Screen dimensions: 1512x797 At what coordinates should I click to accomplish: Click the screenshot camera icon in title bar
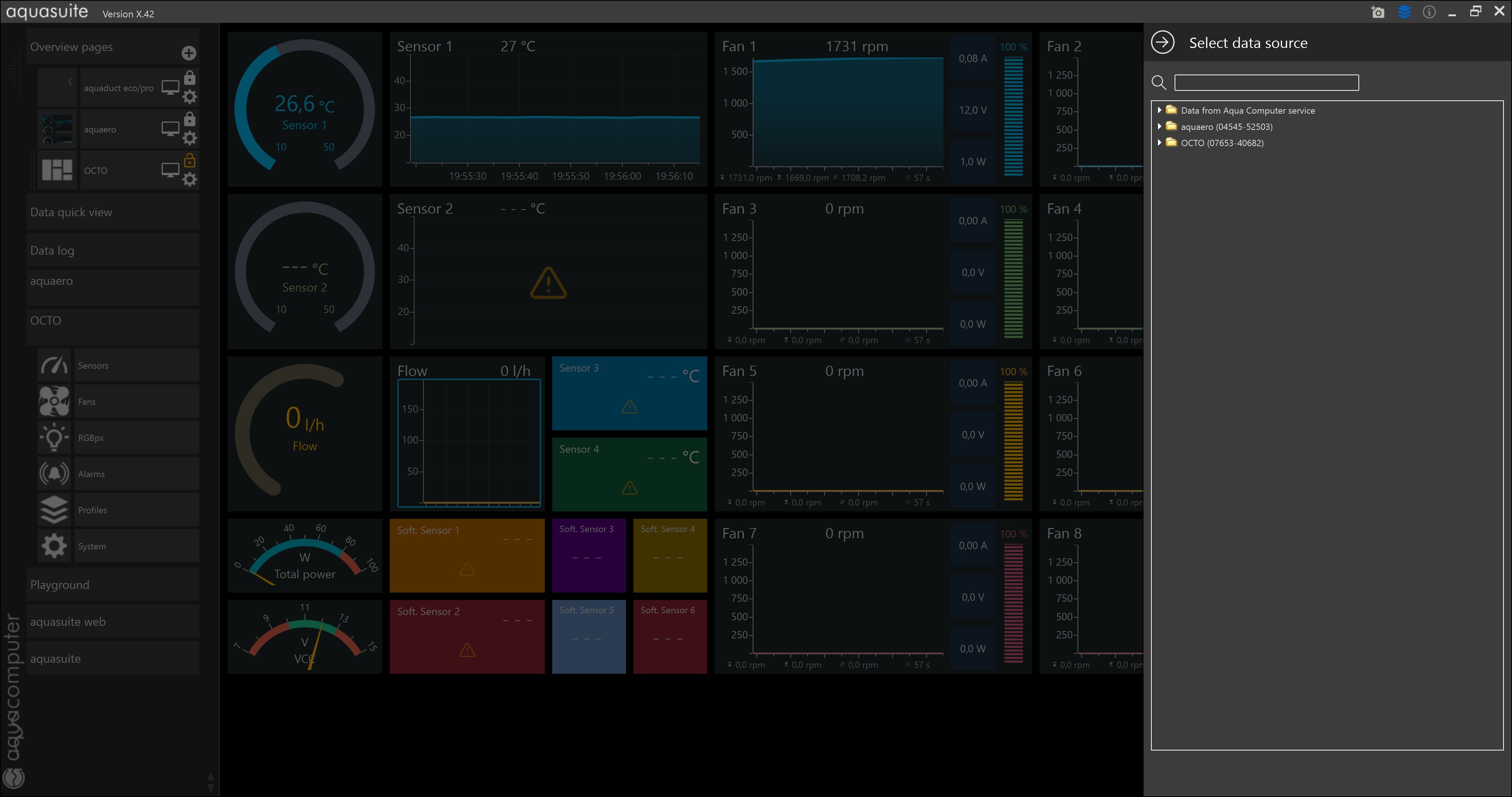pyautogui.click(x=1378, y=12)
